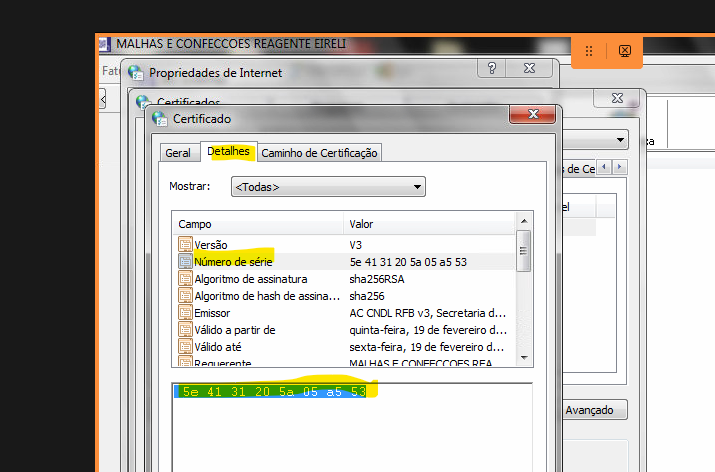Close the Certificado dialog
Viewport: 715px width, 472px height.
[533, 117]
